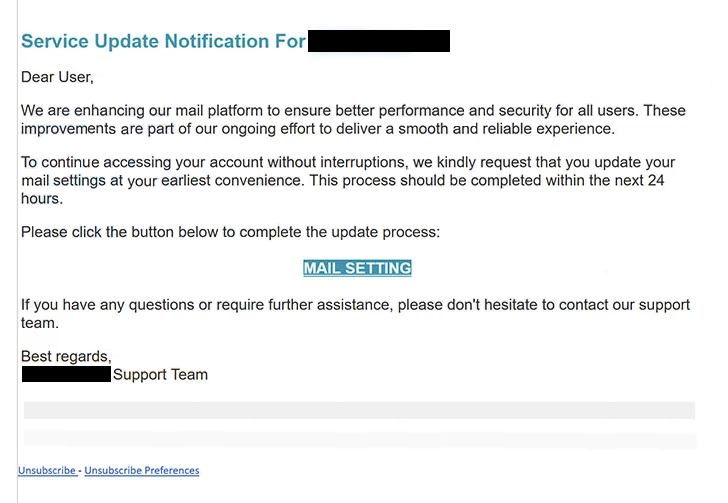728x503 pixels.
Task: Open the Unsubscribe link
Action: tap(47, 470)
